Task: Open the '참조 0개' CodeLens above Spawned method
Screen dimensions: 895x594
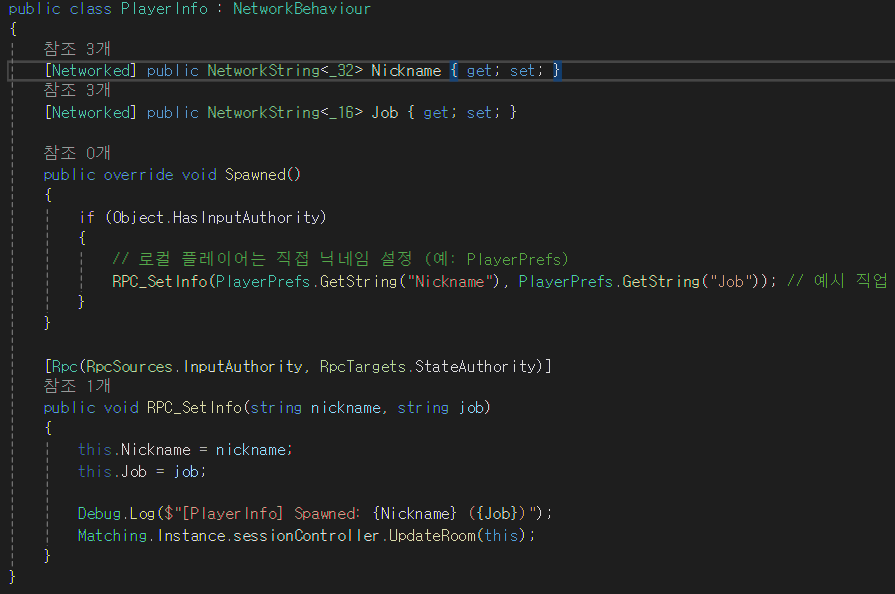Action: pyautogui.click(x=77, y=153)
